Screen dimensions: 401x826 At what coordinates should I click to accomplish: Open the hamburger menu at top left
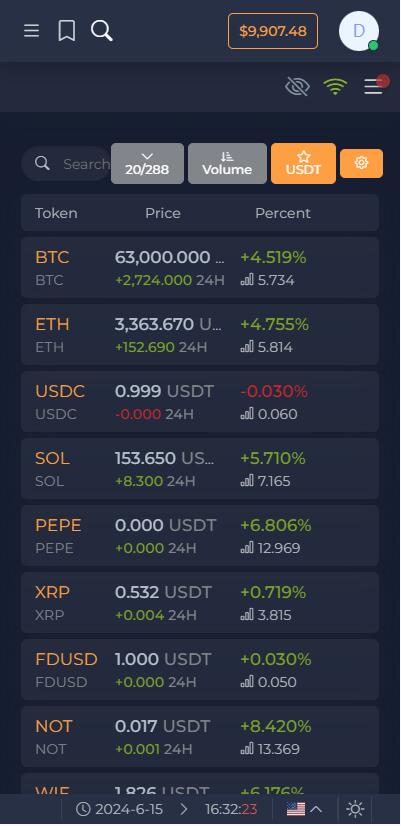pos(32,31)
